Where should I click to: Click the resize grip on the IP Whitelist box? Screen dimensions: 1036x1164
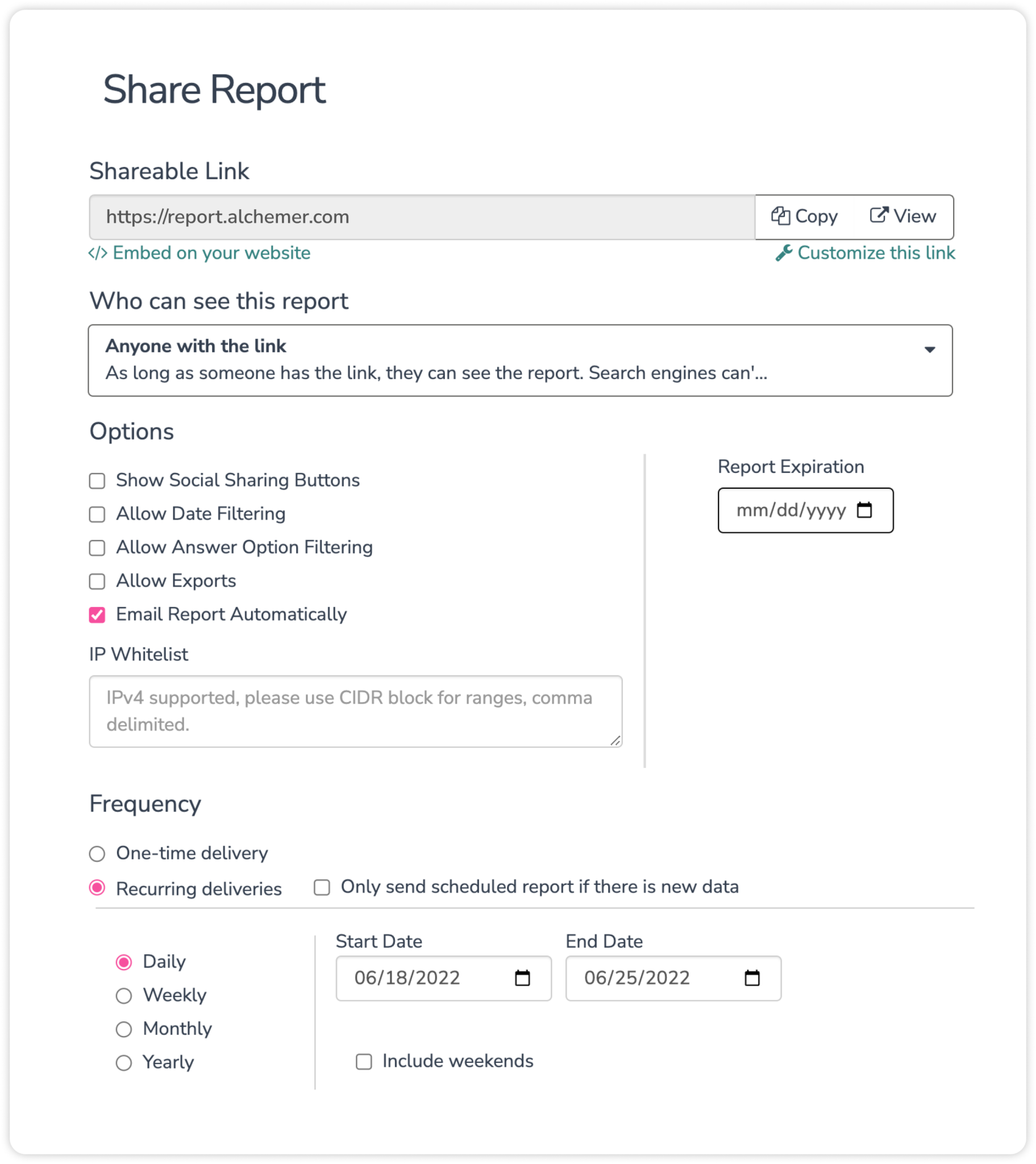(x=615, y=741)
